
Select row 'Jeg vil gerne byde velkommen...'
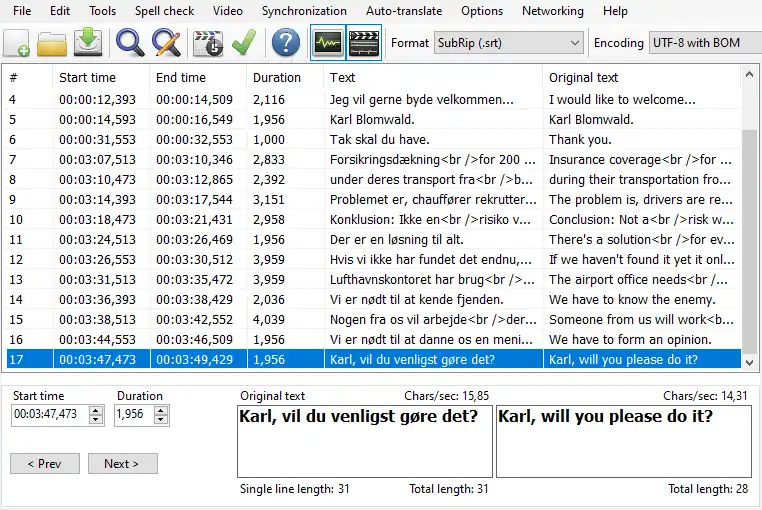click(374, 100)
